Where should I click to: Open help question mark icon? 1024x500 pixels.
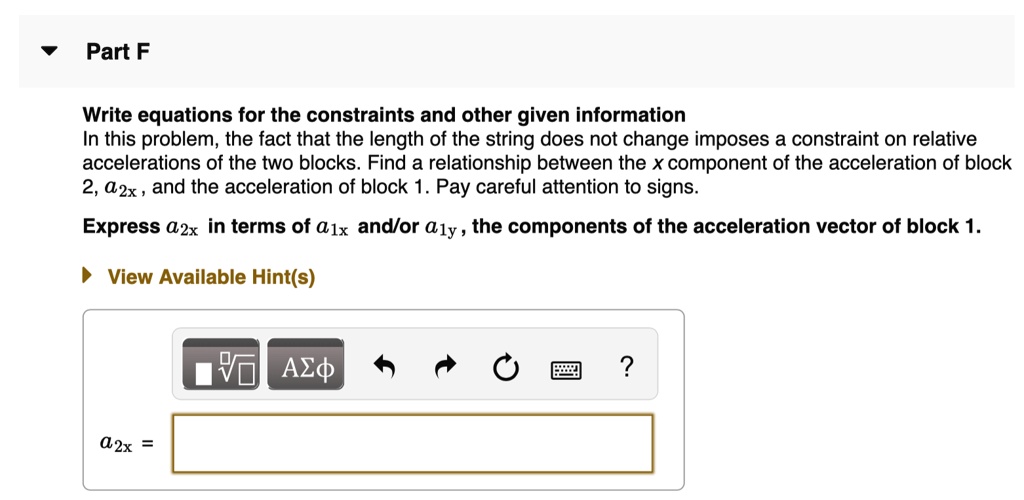(x=626, y=367)
